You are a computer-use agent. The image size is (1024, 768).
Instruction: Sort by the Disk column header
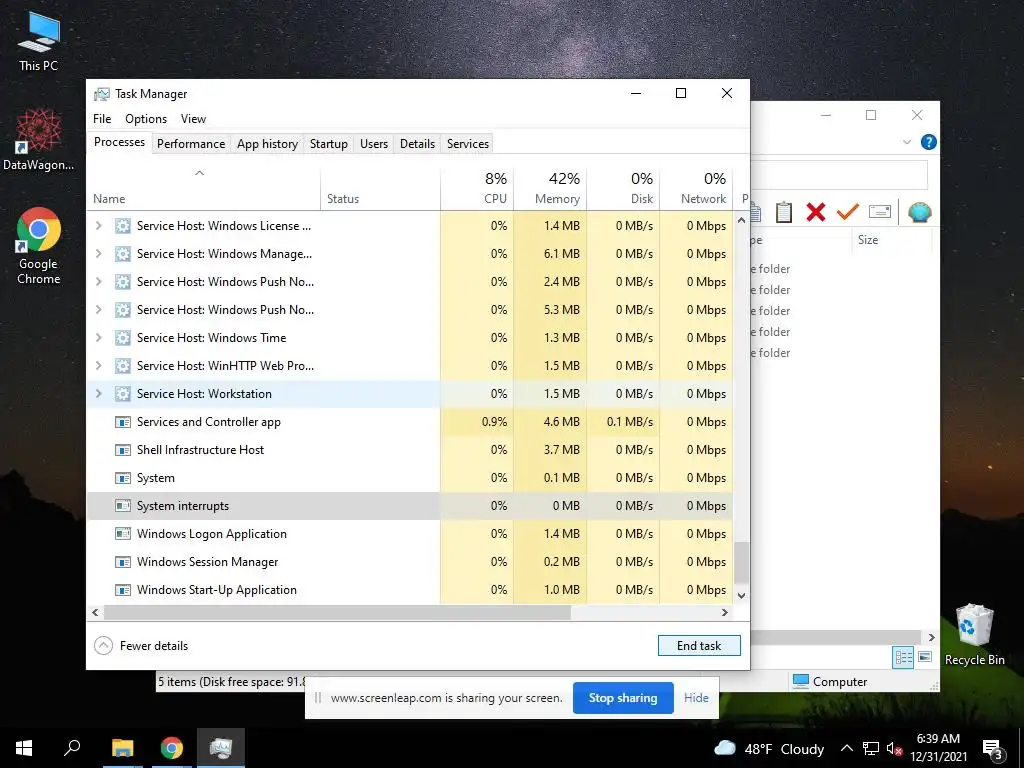click(624, 189)
